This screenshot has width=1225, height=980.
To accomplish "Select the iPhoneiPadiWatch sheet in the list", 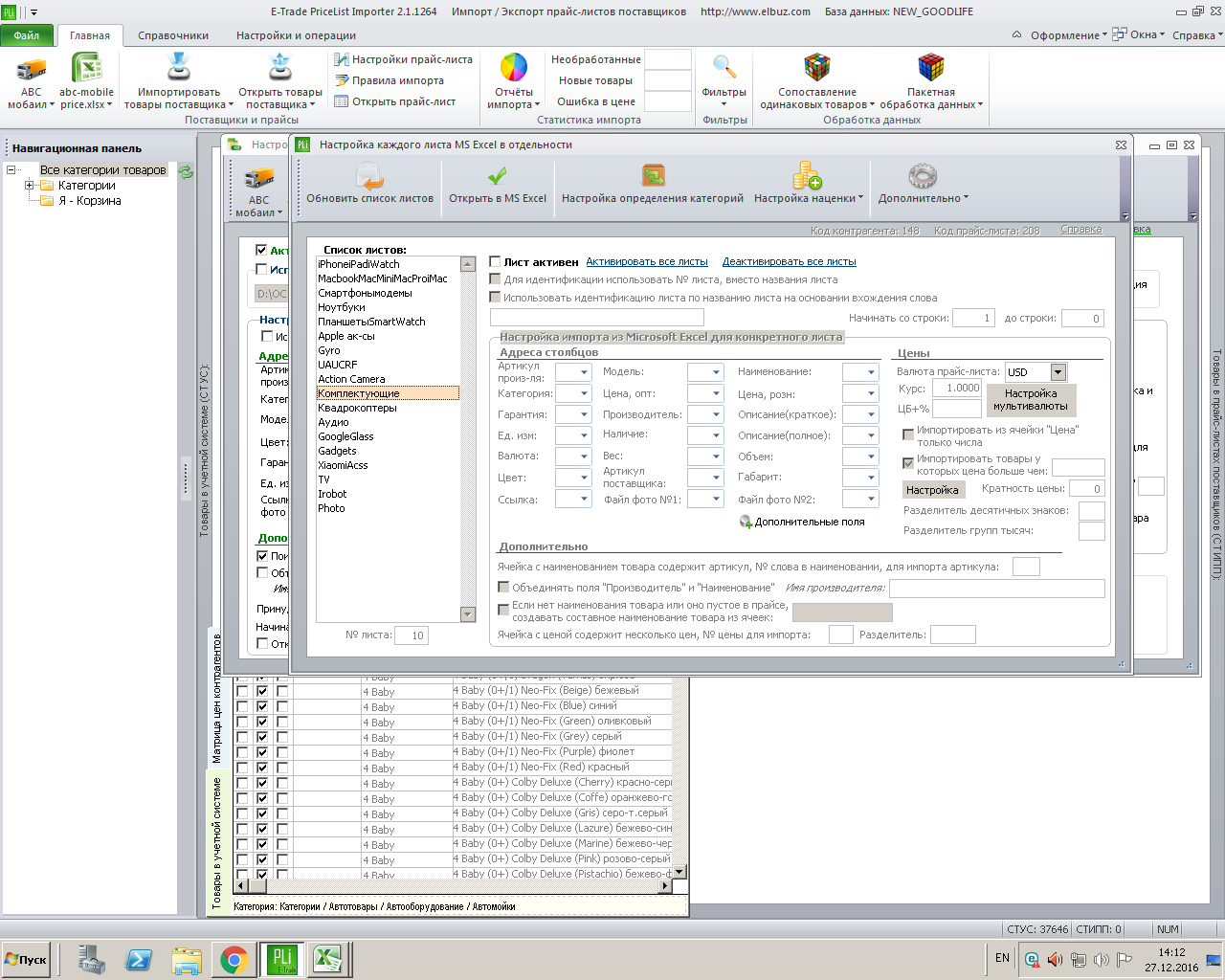I will 388,264.
